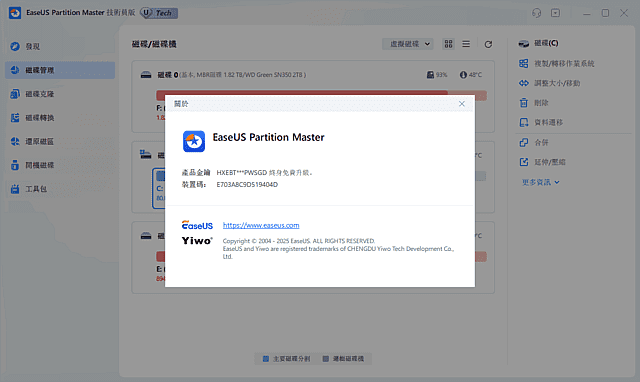Viewport: 640px width, 382px height.
Task: Click the Tech edition badge
Action: (159, 13)
